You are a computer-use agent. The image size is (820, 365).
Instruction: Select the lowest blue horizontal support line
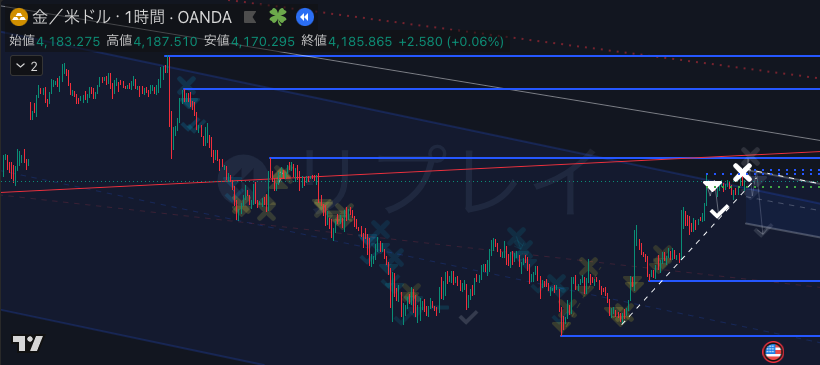tap(690, 336)
